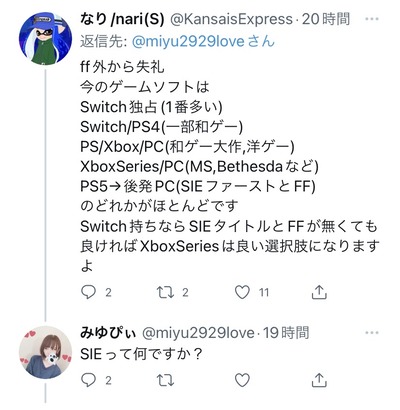Open the みゆぴぃ display name
Screen dimensions: 400x410
(x=108, y=333)
